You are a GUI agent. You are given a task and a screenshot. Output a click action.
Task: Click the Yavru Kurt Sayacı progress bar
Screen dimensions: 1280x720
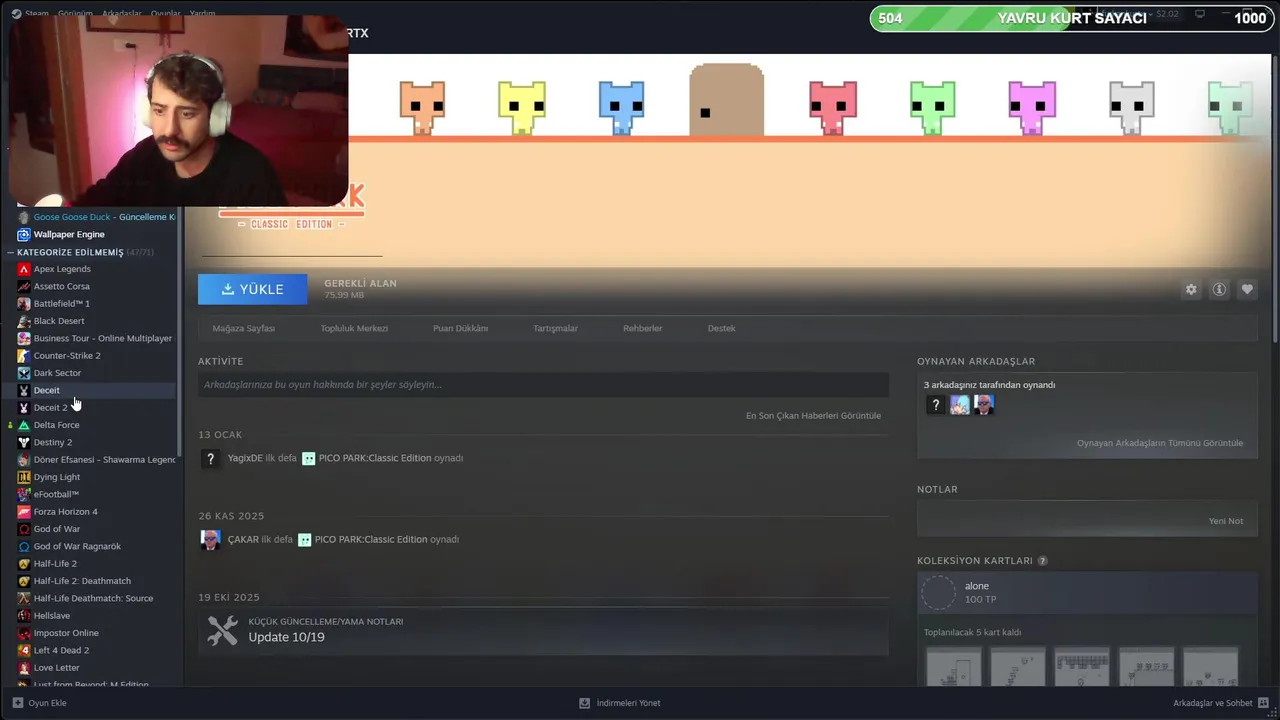pos(1070,18)
